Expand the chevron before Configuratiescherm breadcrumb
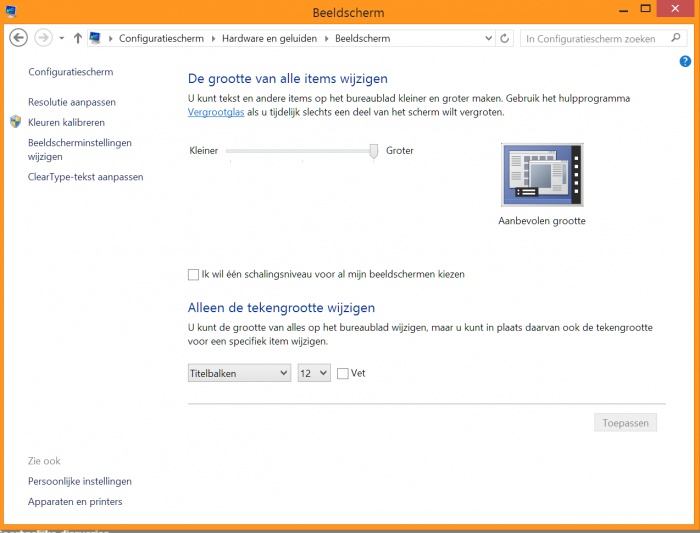This screenshot has height=533, width=700. (110, 39)
